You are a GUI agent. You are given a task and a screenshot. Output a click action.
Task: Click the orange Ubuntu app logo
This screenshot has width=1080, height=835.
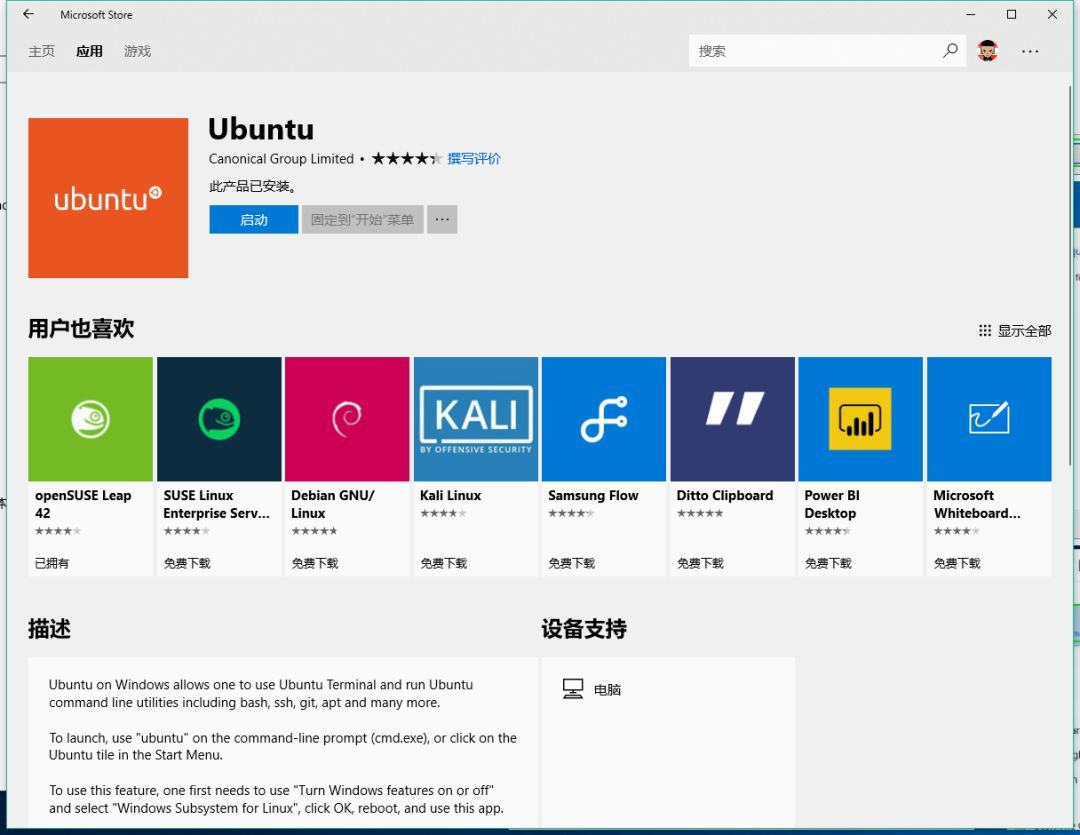point(107,197)
